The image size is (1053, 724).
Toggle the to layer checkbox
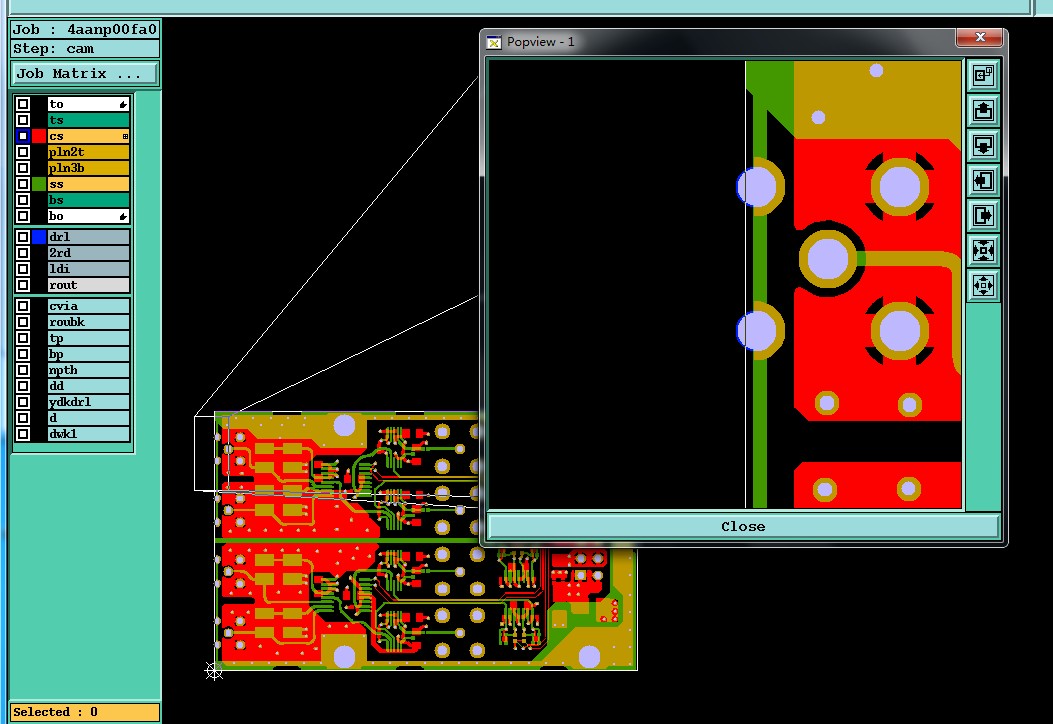(x=23, y=104)
